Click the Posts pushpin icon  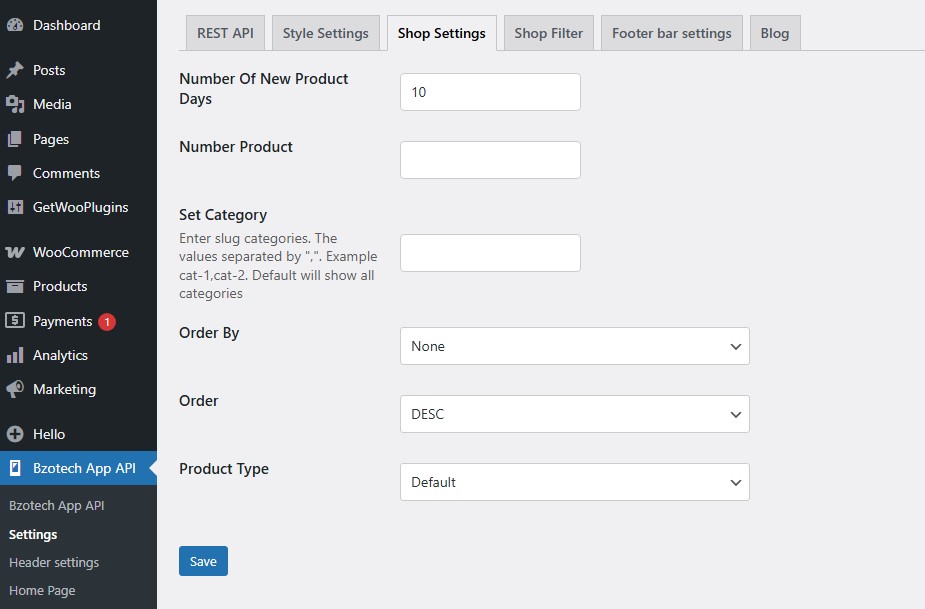click(15, 70)
